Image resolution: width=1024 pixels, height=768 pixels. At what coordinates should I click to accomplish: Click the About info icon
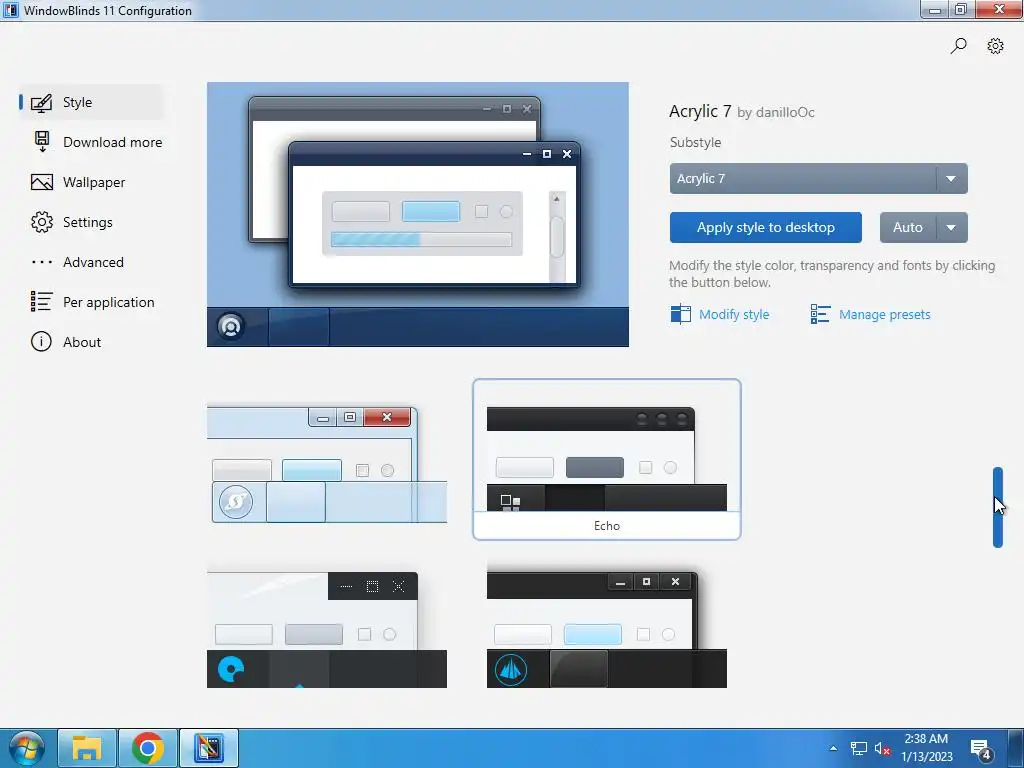pyautogui.click(x=41, y=342)
